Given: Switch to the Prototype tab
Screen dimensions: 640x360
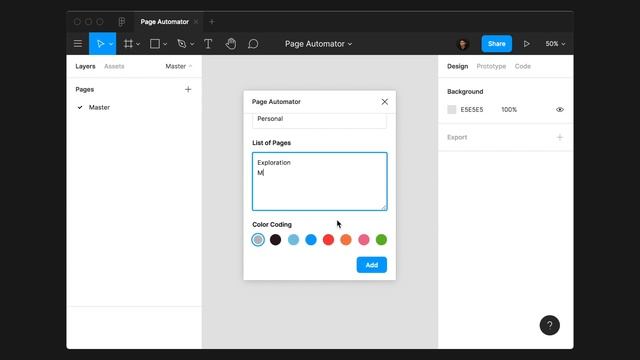Looking at the screenshot, I should point(491,66).
